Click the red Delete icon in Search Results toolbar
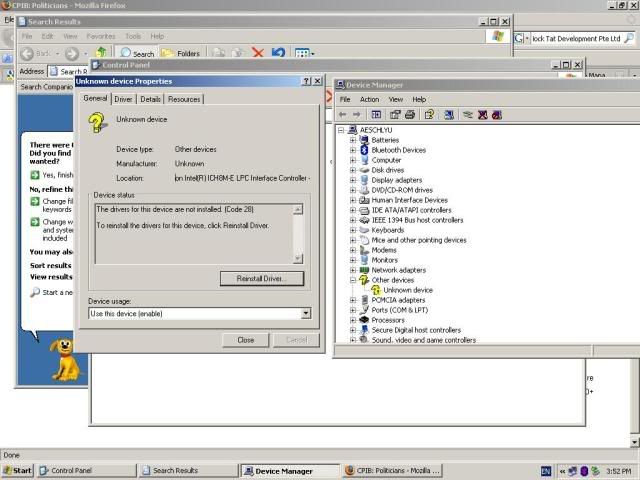The width and height of the screenshot is (640, 480). point(258,53)
